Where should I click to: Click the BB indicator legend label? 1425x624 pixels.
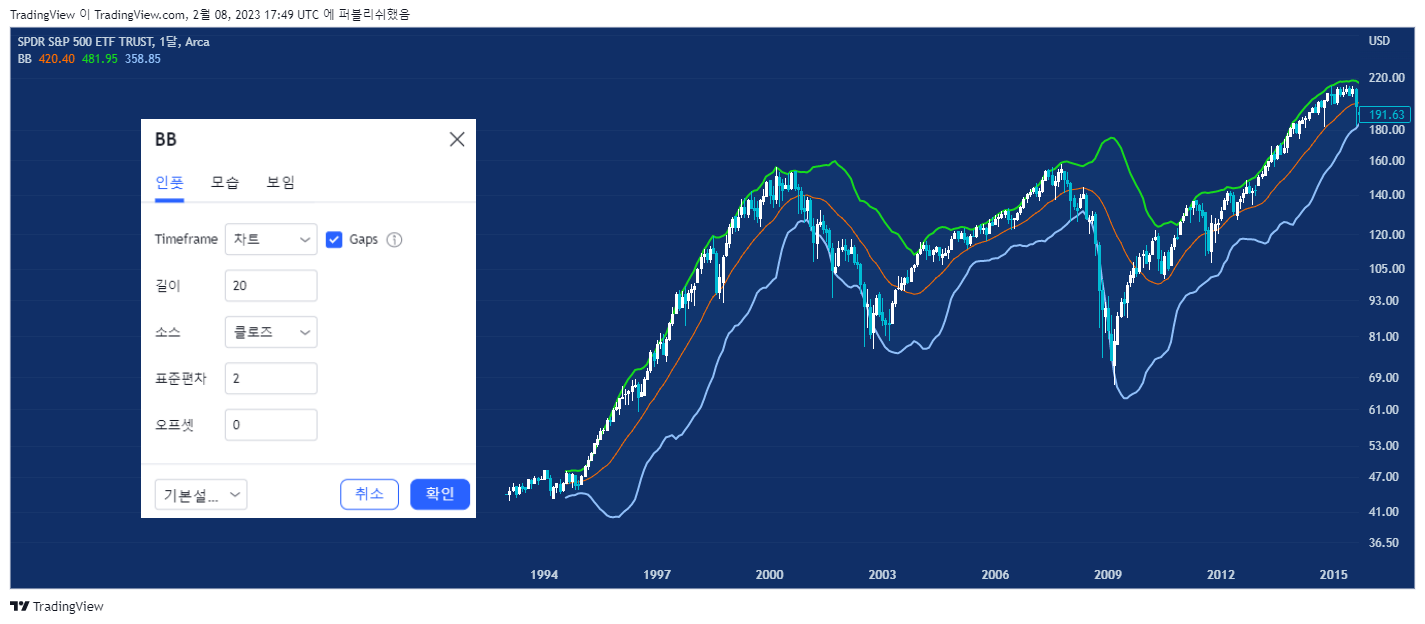[25, 59]
